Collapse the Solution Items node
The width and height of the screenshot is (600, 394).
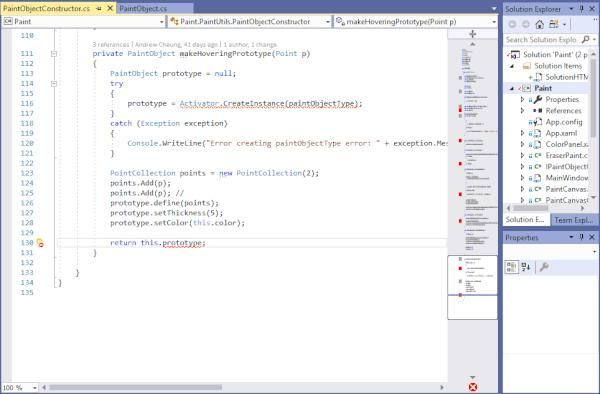[512, 66]
